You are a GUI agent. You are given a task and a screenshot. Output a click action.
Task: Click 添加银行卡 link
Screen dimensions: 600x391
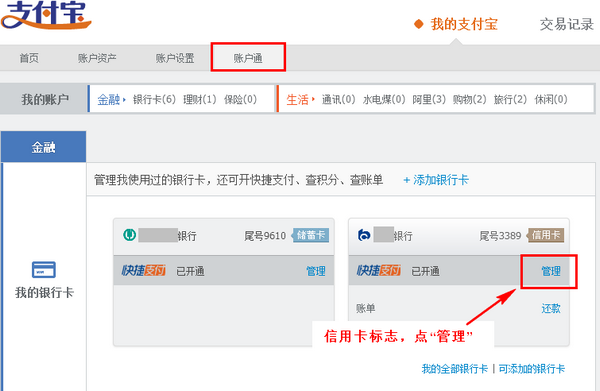pos(436,180)
